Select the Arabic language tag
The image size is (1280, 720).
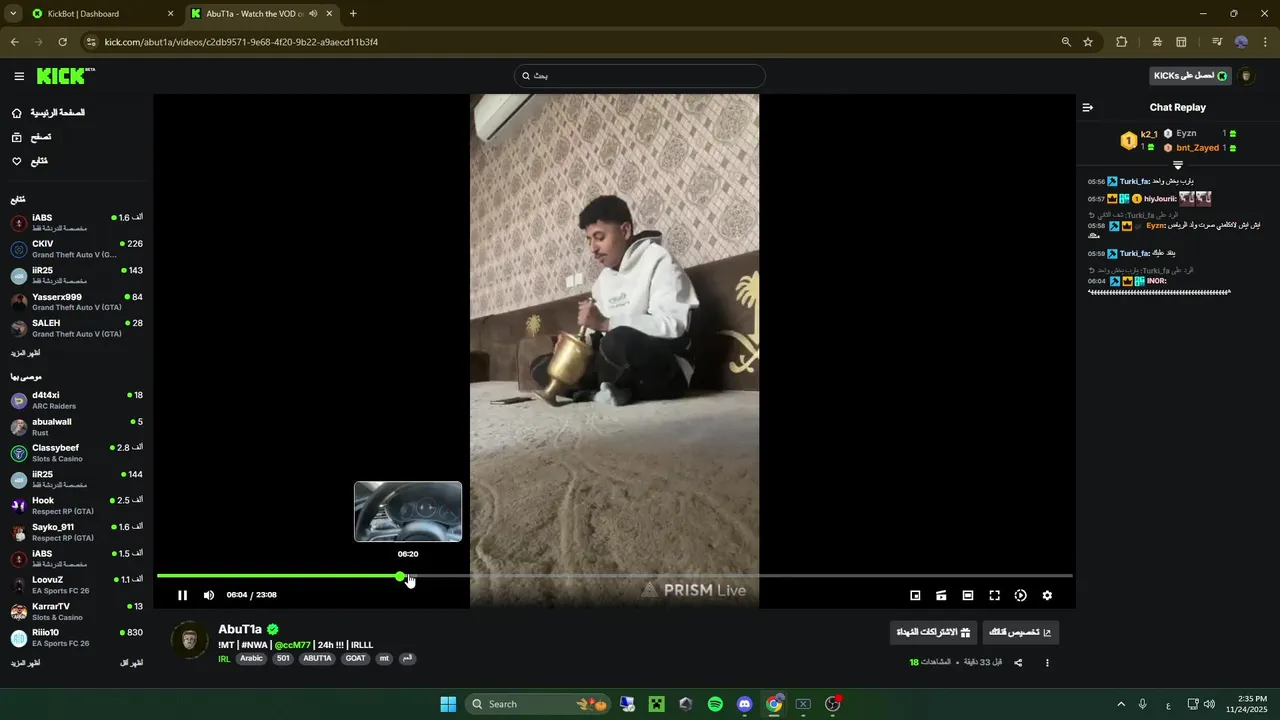tap(252, 659)
